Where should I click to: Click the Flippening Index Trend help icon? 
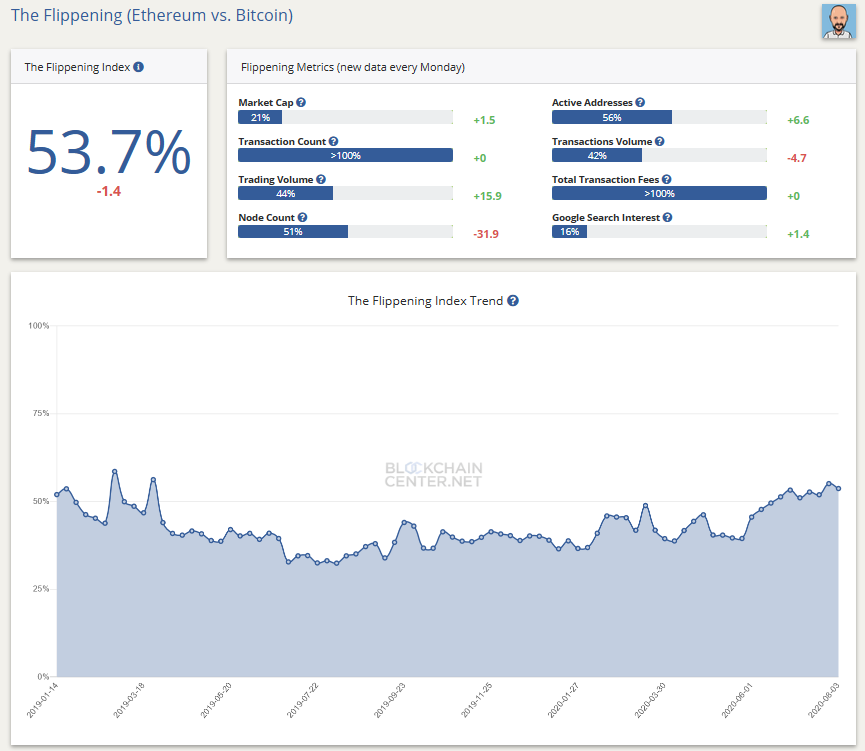tap(513, 301)
